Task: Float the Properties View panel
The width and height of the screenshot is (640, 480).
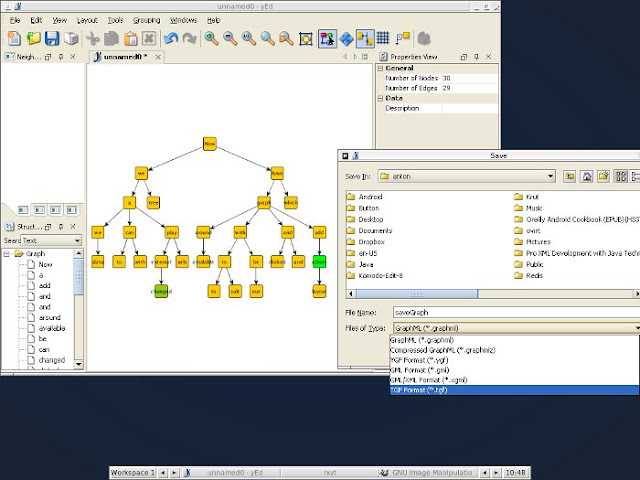Action: [463, 57]
